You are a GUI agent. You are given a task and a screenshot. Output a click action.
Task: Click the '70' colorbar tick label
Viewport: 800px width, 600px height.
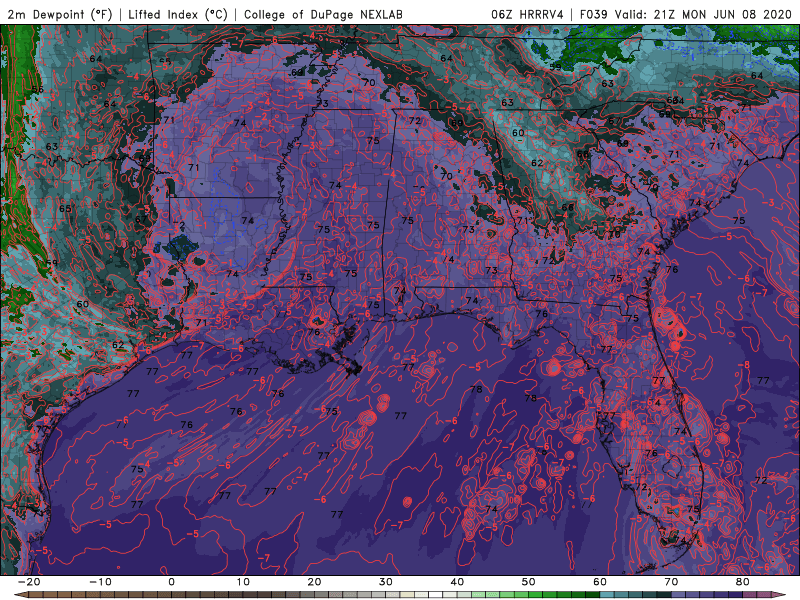click(671, 582)
